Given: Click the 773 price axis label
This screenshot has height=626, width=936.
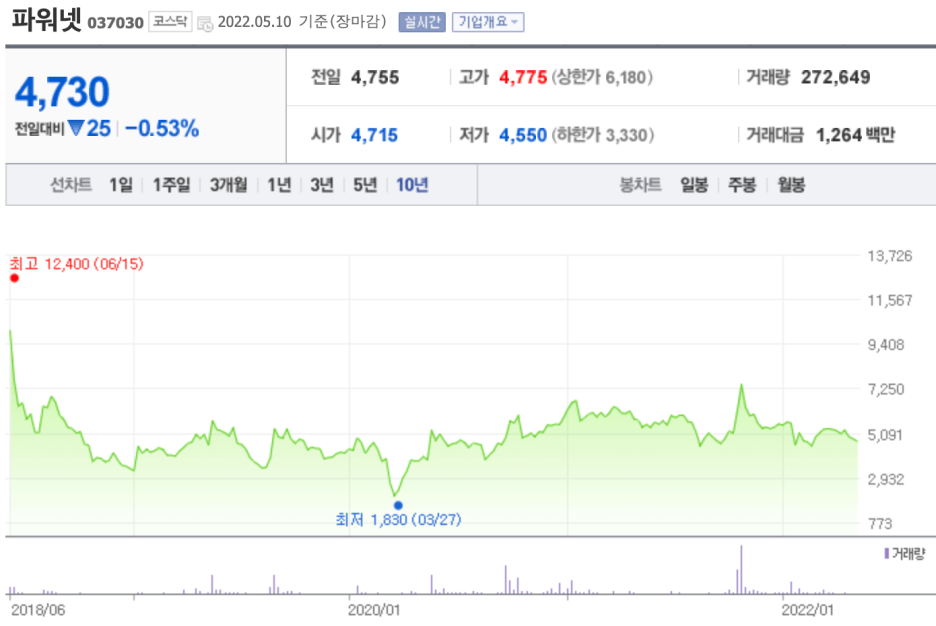Looking at the screenshot, I should tap(880, 524).
